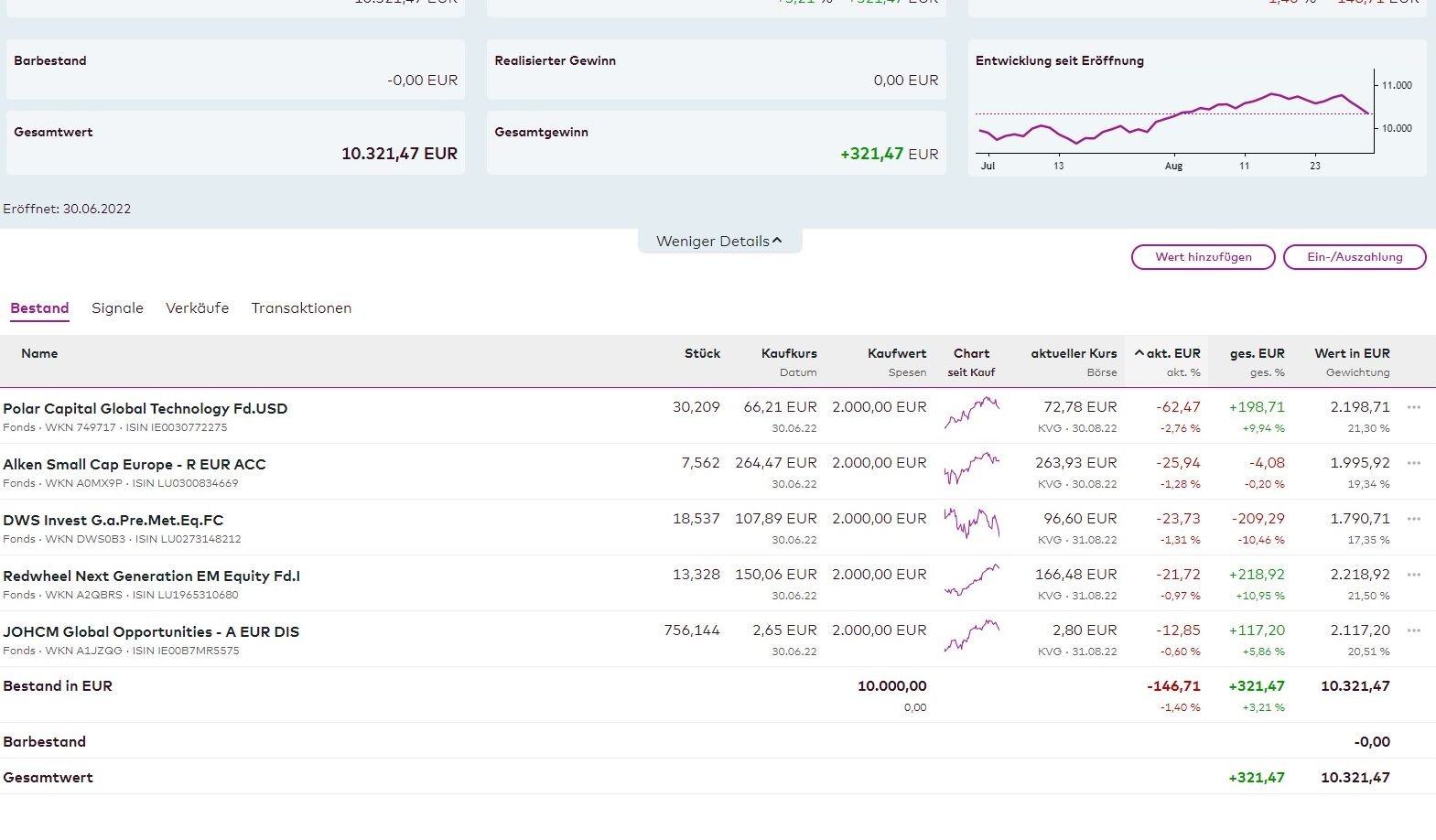Click the Polar Capital mini chart sparkline
The width and height of the screenshot is (1436, 840).
(x=971, y=414)
